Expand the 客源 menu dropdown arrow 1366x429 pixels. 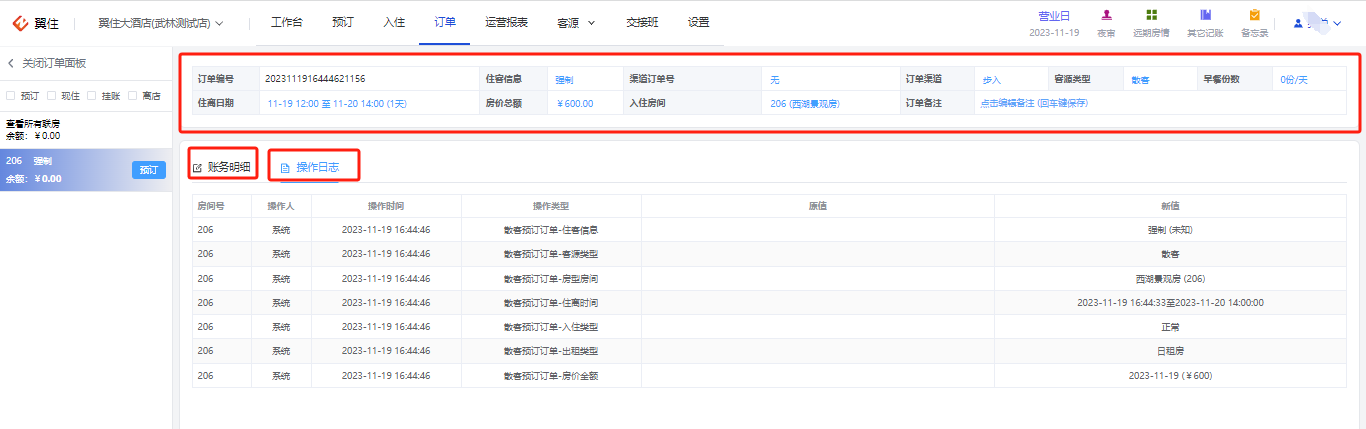(591, 22)
